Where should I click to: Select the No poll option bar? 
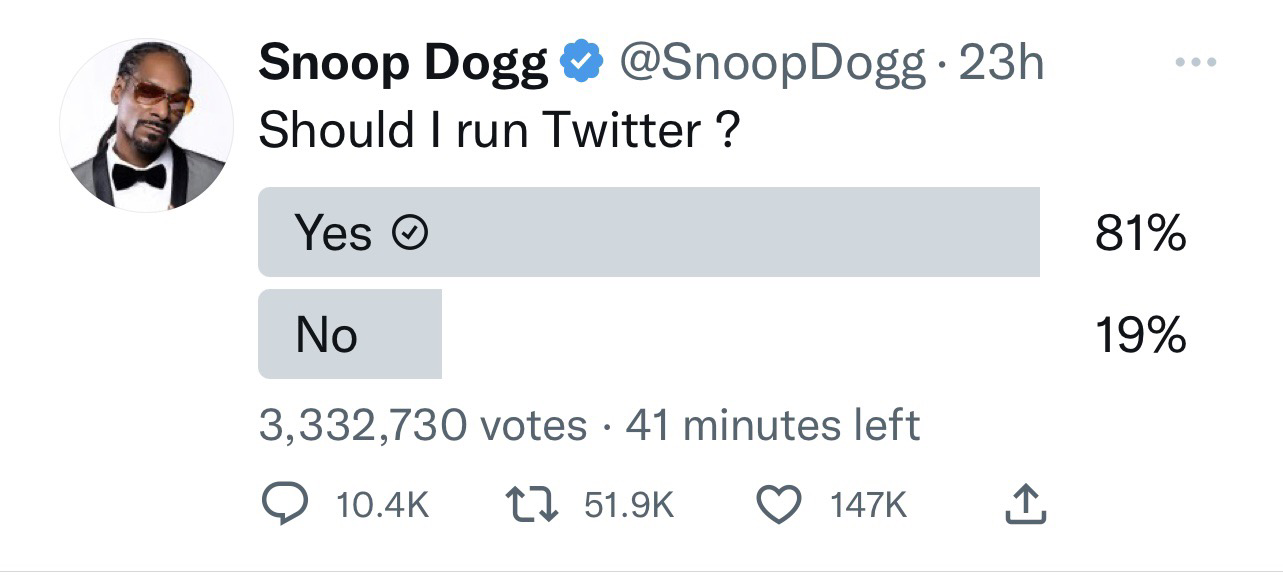click(x=349, y=334)
